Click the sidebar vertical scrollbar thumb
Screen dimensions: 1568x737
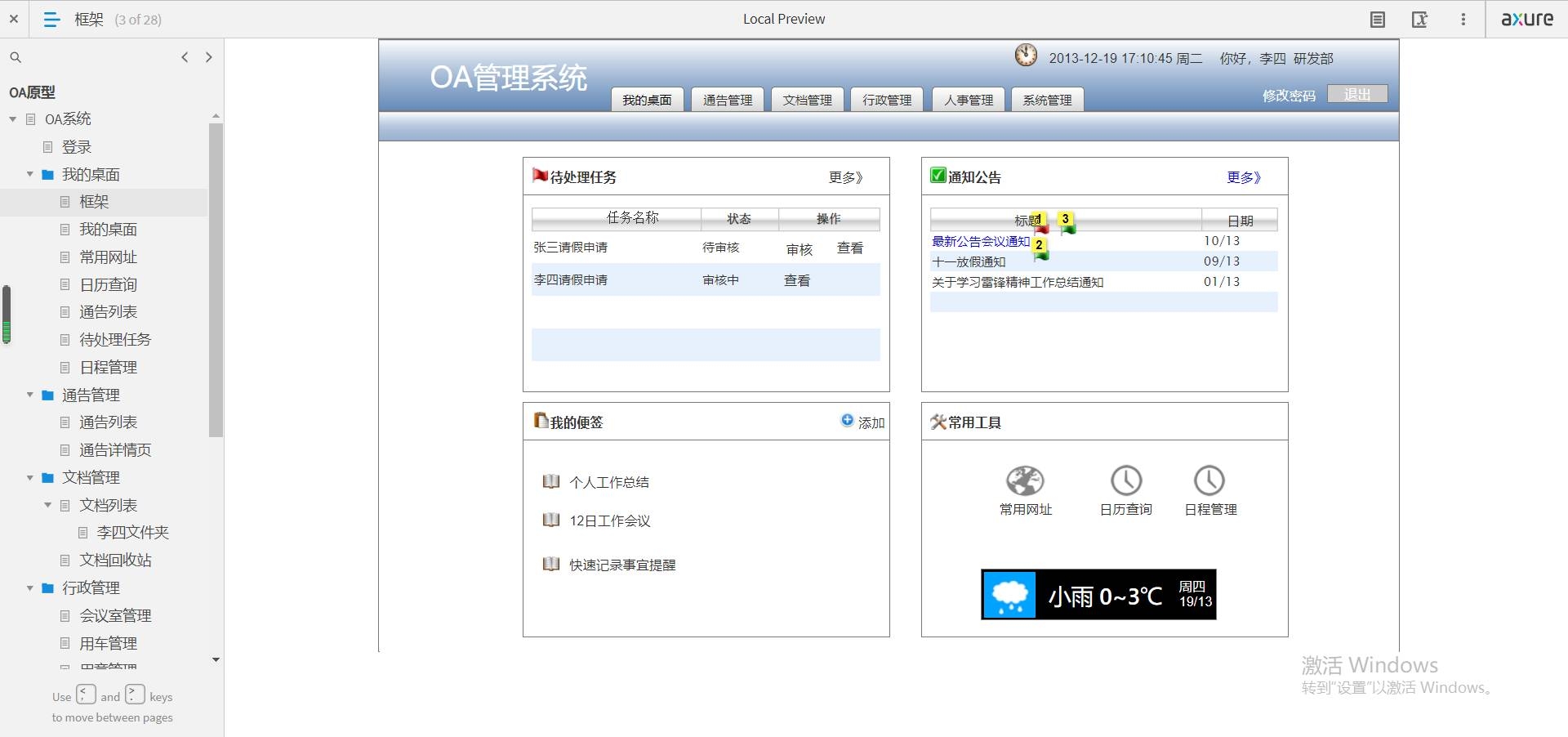click(x=216, y=278)
